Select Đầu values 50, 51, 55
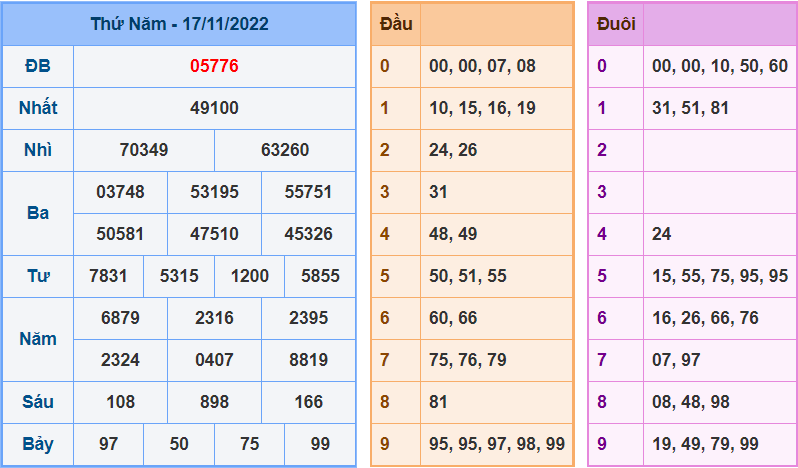The width and height of the screenshot is (798, 468). (x=468, y=276)
